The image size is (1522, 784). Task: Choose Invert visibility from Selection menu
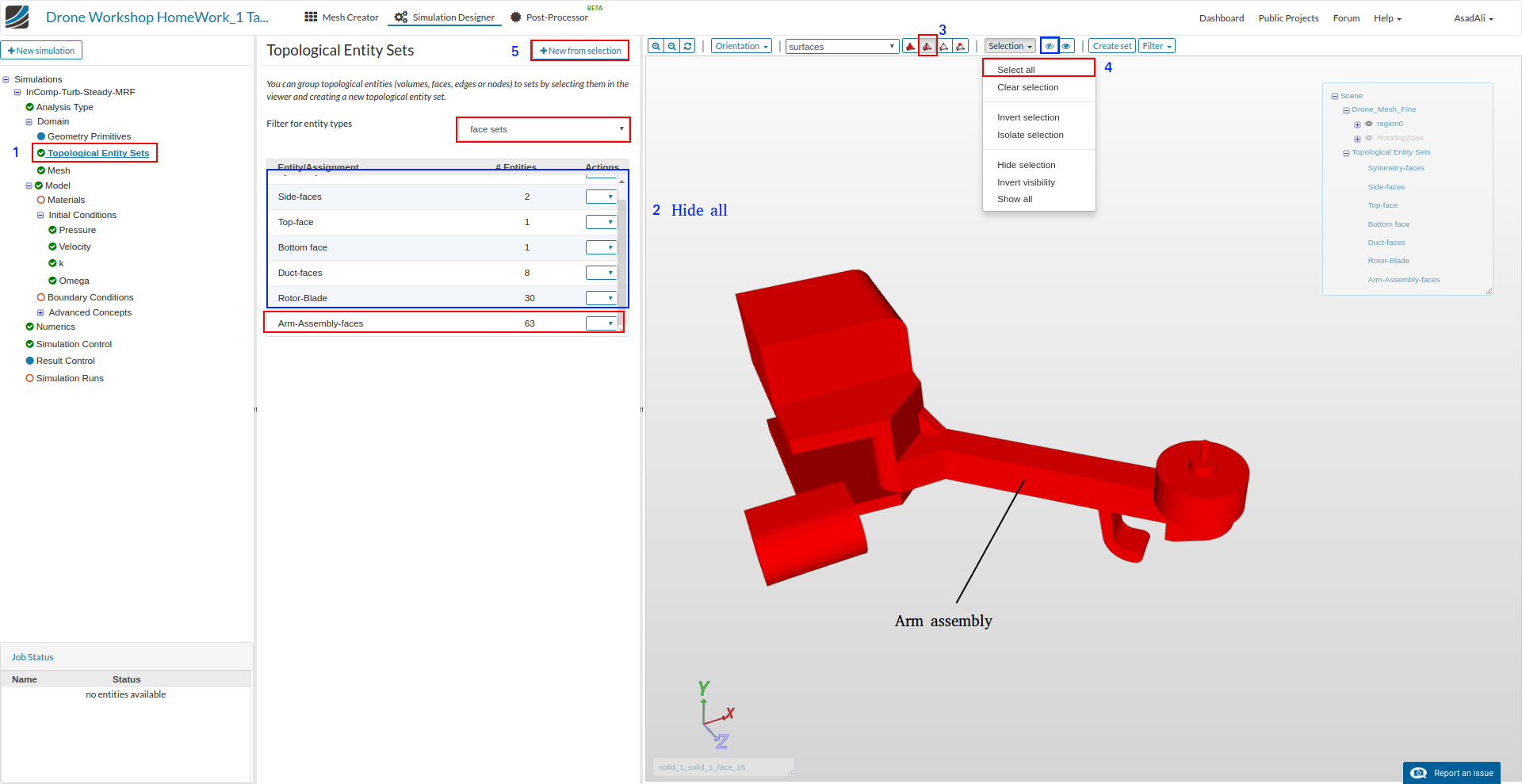[x=1038, y=182]
